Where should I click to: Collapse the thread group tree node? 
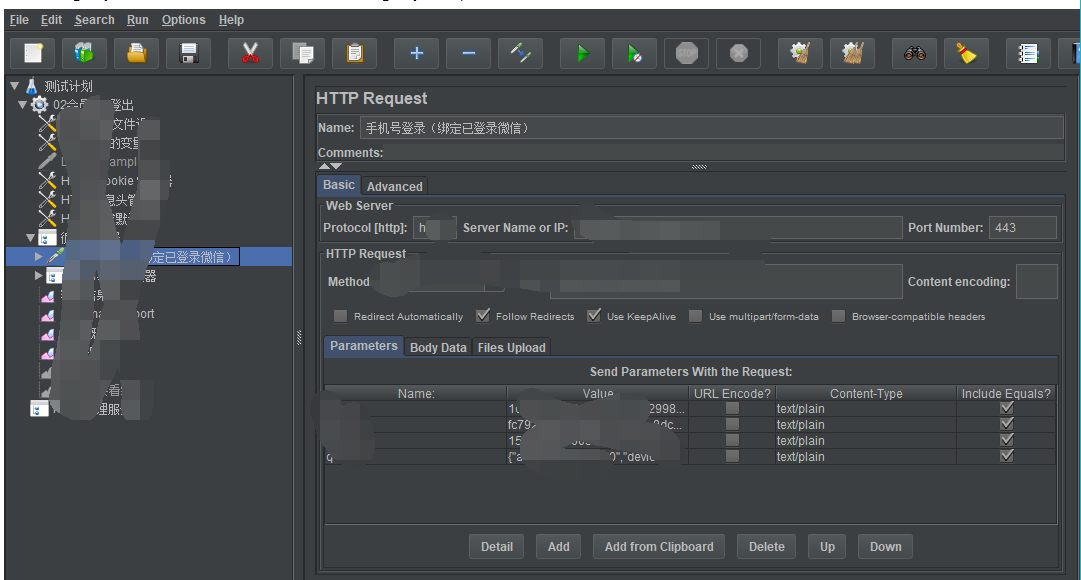point(23,105)
